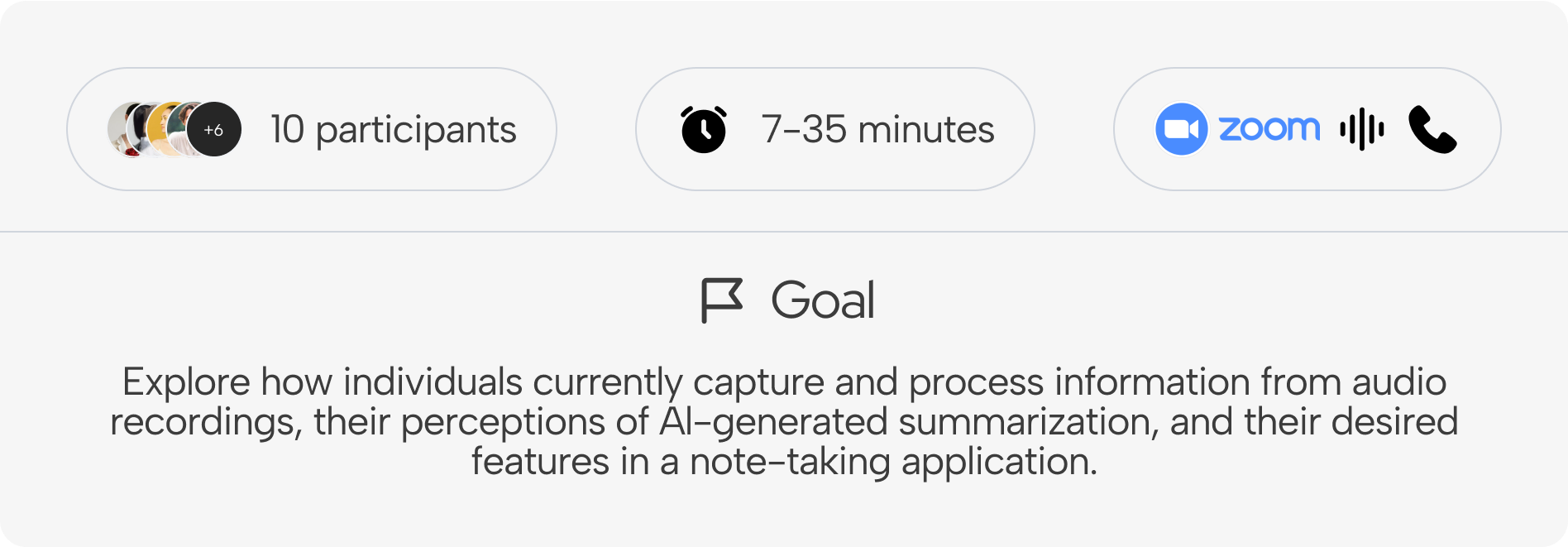Click the horizontal divider above Goal
1568x547 pixels.
[x=784, y=232]
